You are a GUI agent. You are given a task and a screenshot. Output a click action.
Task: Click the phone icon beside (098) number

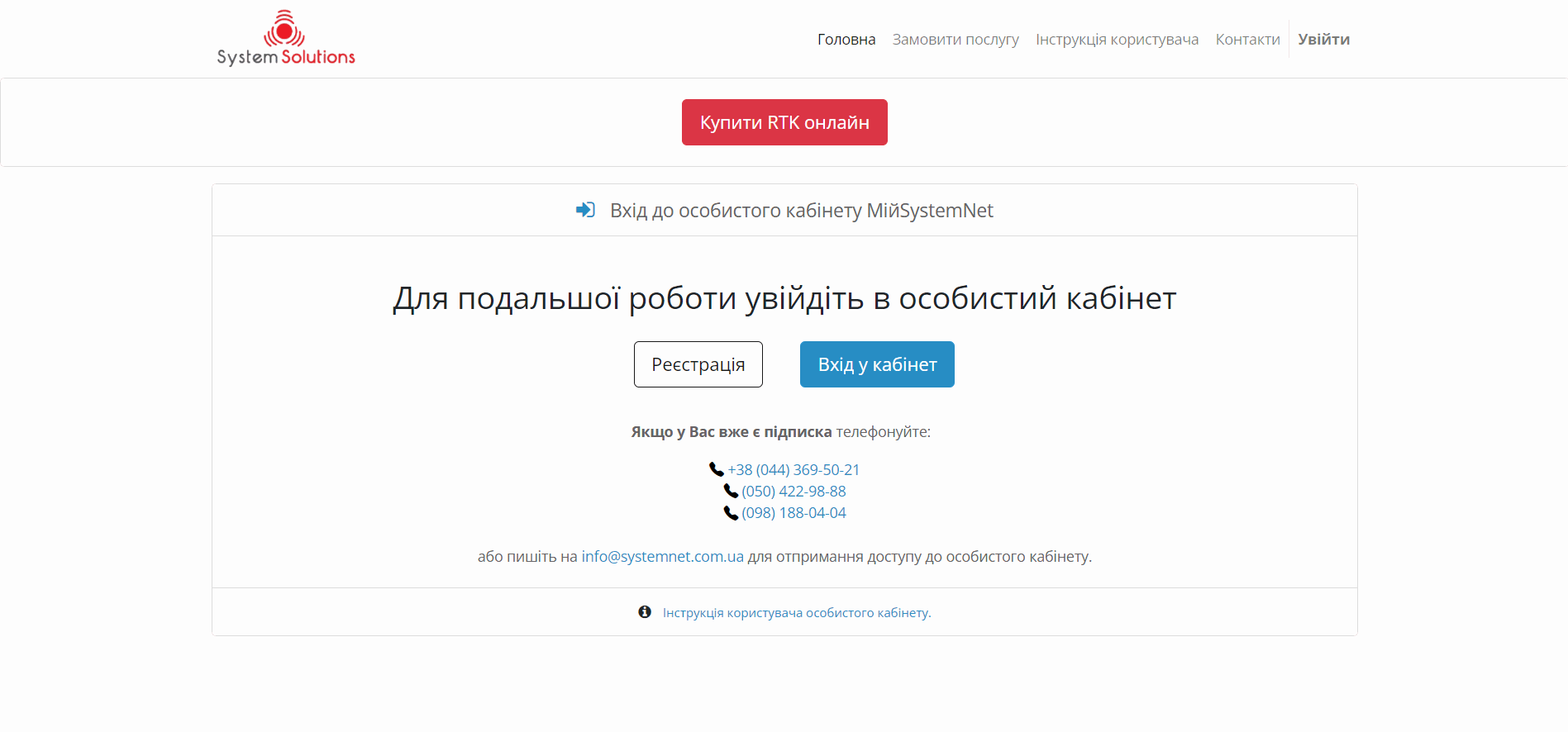coord(731,512)
